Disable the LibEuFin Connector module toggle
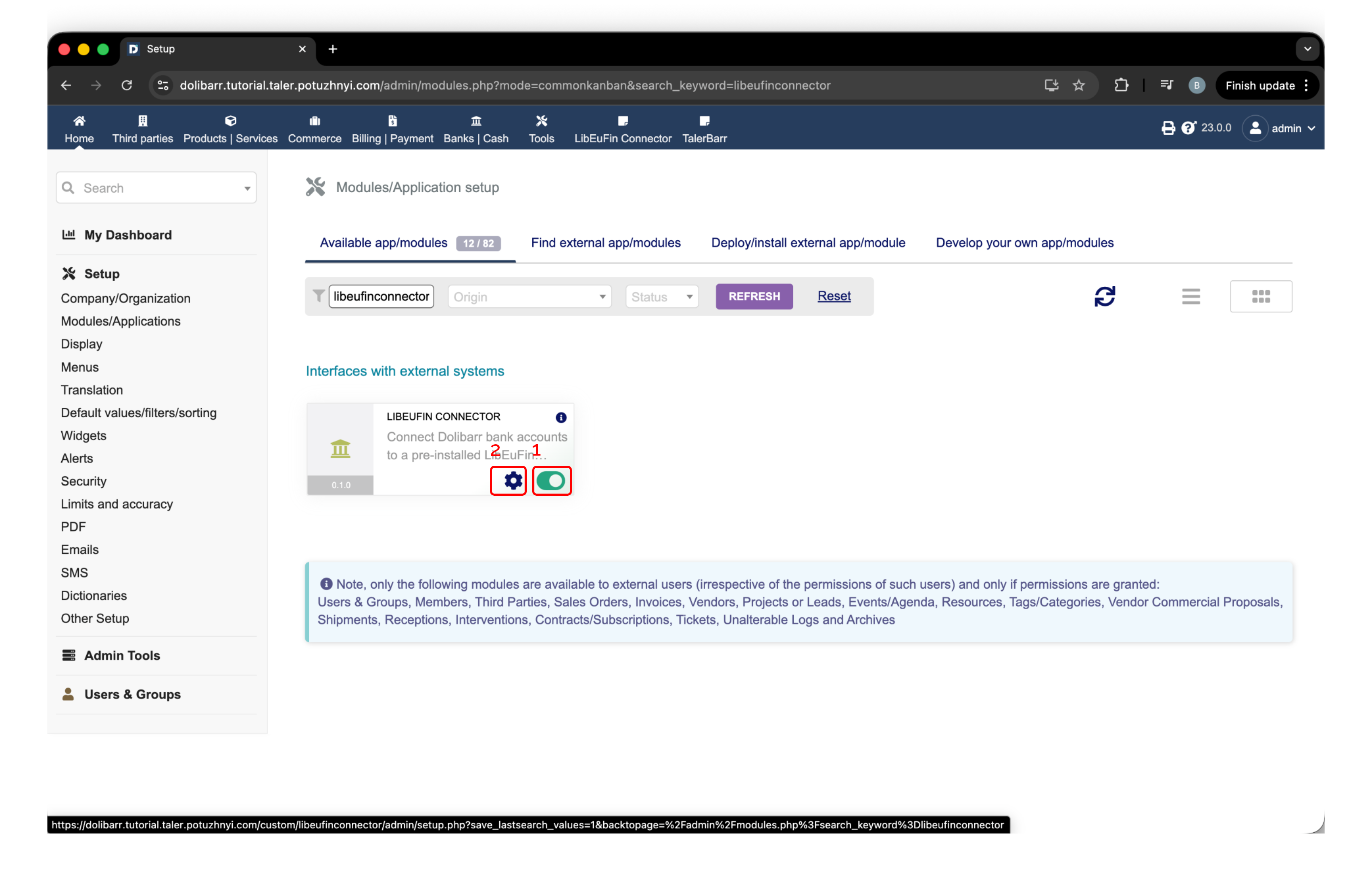This screenshot has width=1372, height=896. [x=550, y=481]
